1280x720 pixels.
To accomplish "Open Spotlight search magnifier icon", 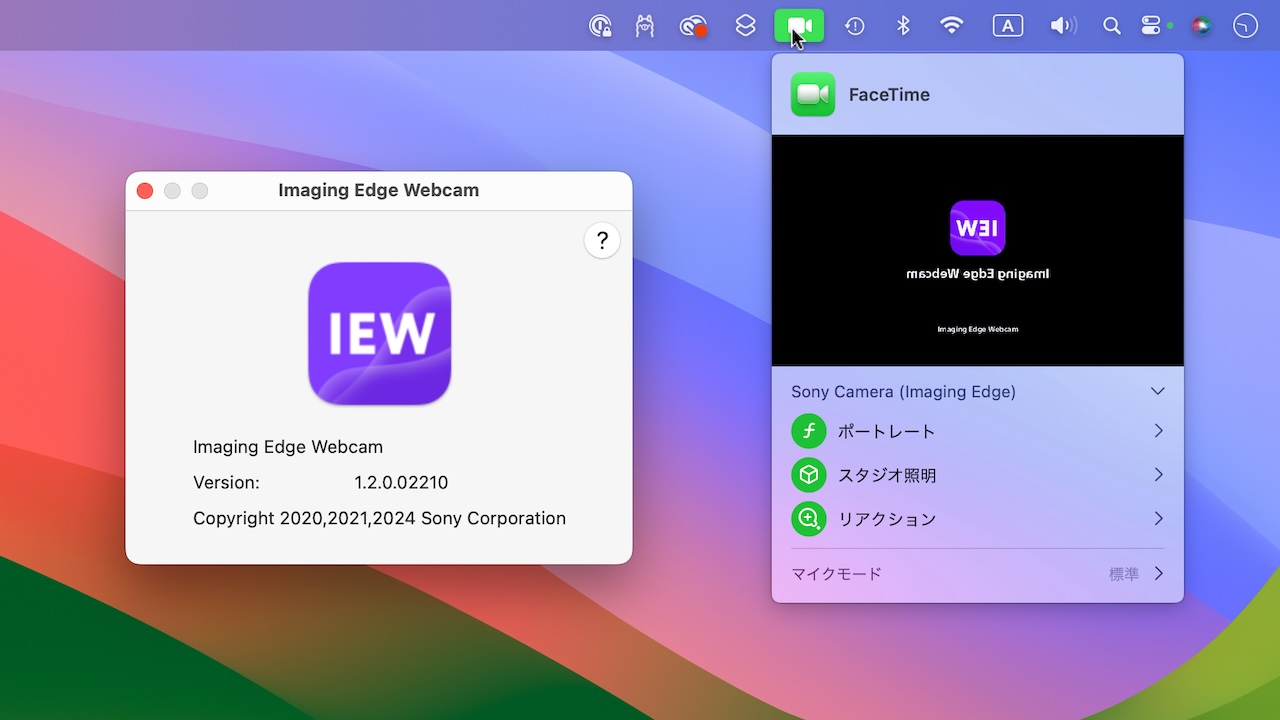I will point(1112,26).
